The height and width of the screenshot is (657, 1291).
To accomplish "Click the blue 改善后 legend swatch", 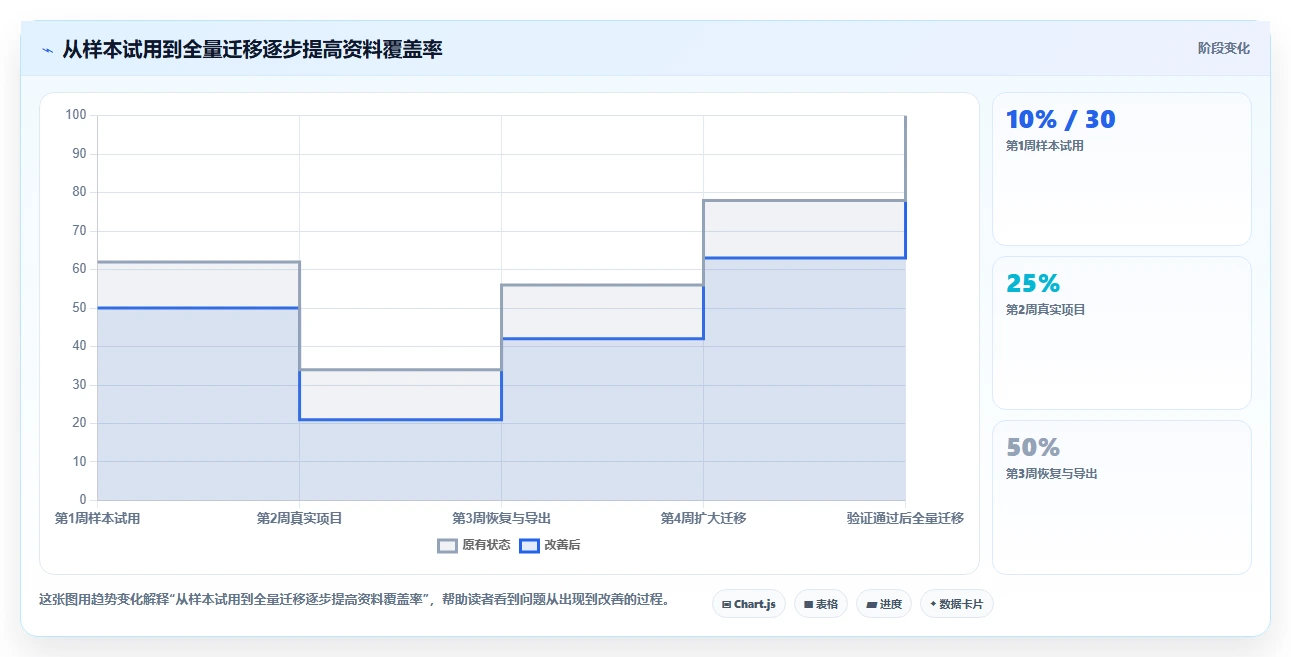I will [x=530, y=545].
